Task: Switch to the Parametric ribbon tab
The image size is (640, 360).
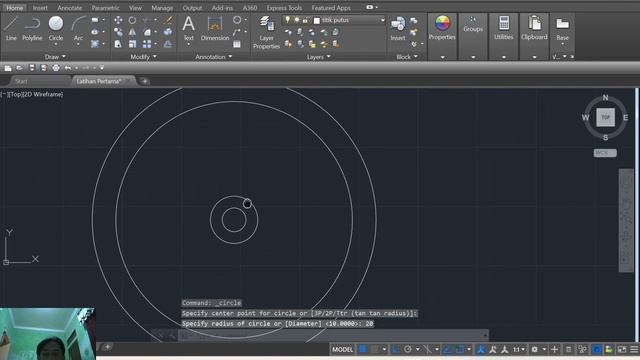Action: pos(105,8)
